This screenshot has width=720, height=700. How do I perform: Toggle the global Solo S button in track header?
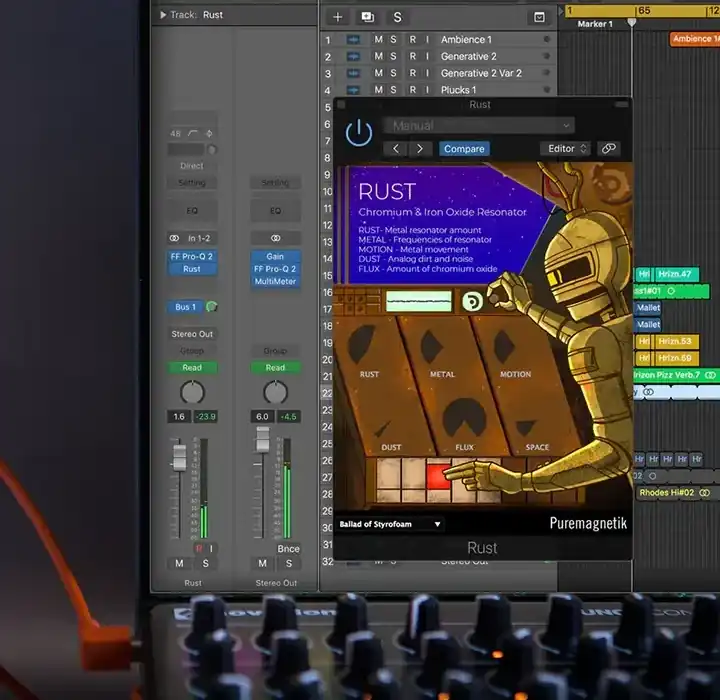tap(398, 17)
